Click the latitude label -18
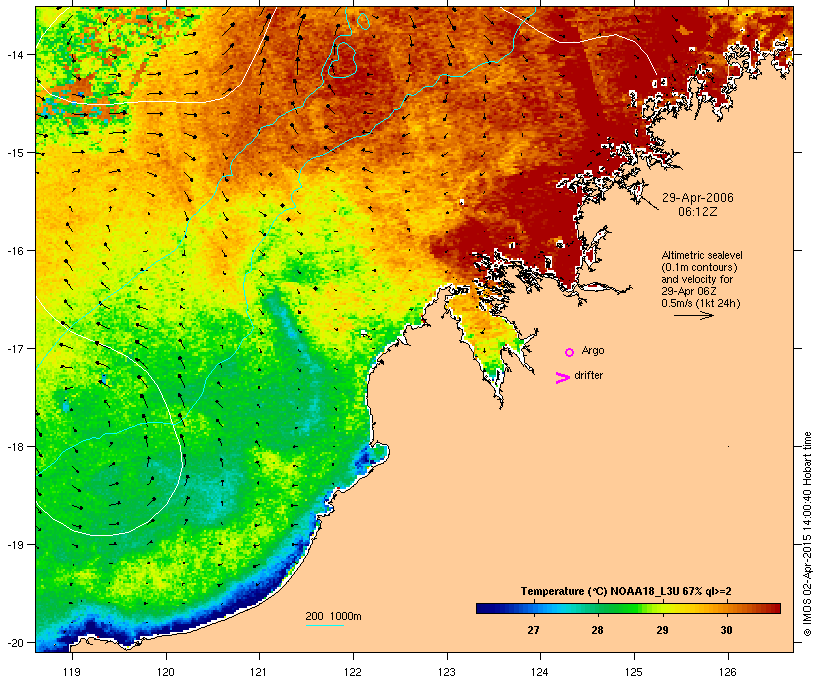Screen dimensions: 820x680 coord(14,447)
